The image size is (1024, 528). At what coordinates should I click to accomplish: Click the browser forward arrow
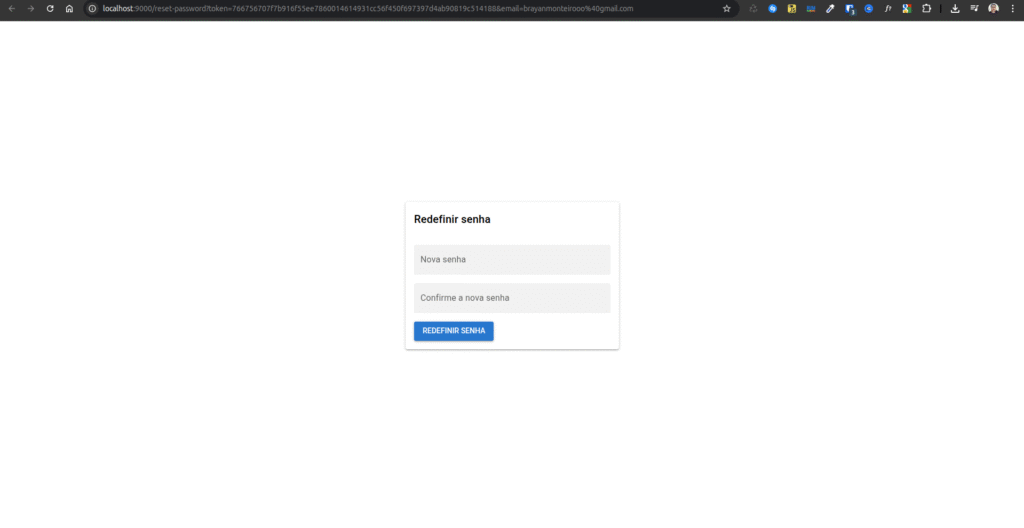coord(30,8)
